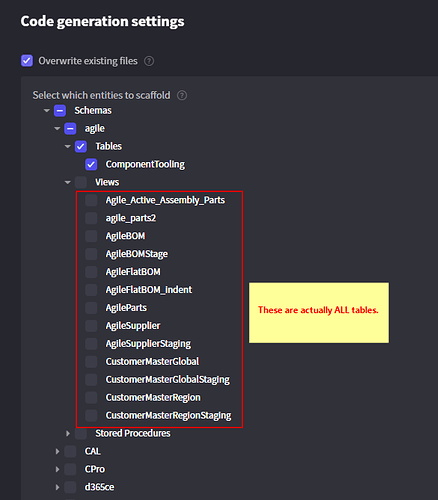Expand the d365ce schema arrow
Screen dimensions: 438x500
tap(57, 487)
